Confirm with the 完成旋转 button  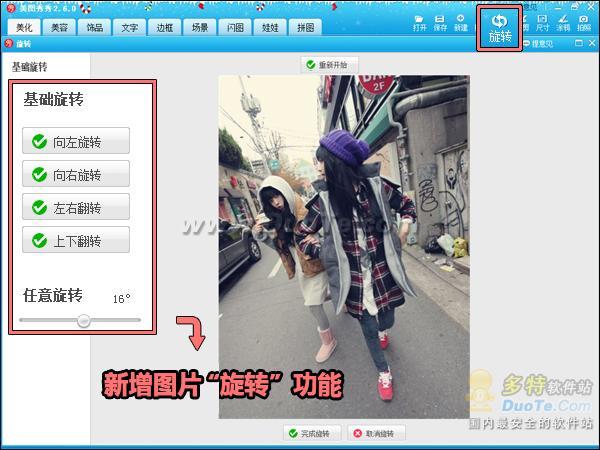[314, 433]
